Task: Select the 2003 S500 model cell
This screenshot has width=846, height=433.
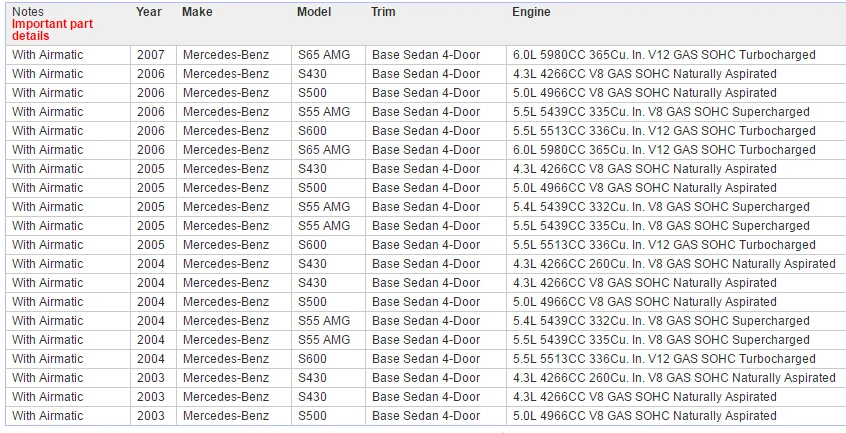Action: click(328, 416)
